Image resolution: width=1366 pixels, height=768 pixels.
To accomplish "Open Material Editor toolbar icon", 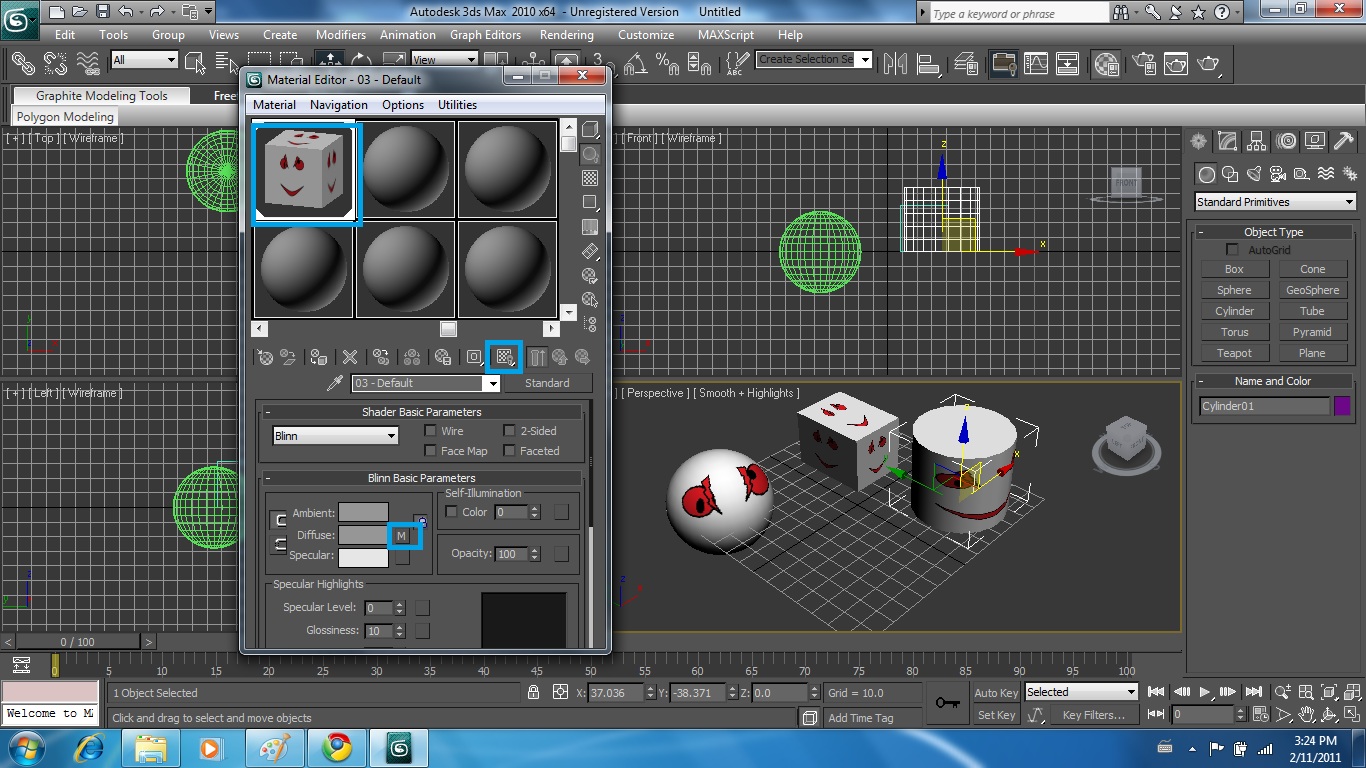I will pyautogui.click(x=1106, y=63).
